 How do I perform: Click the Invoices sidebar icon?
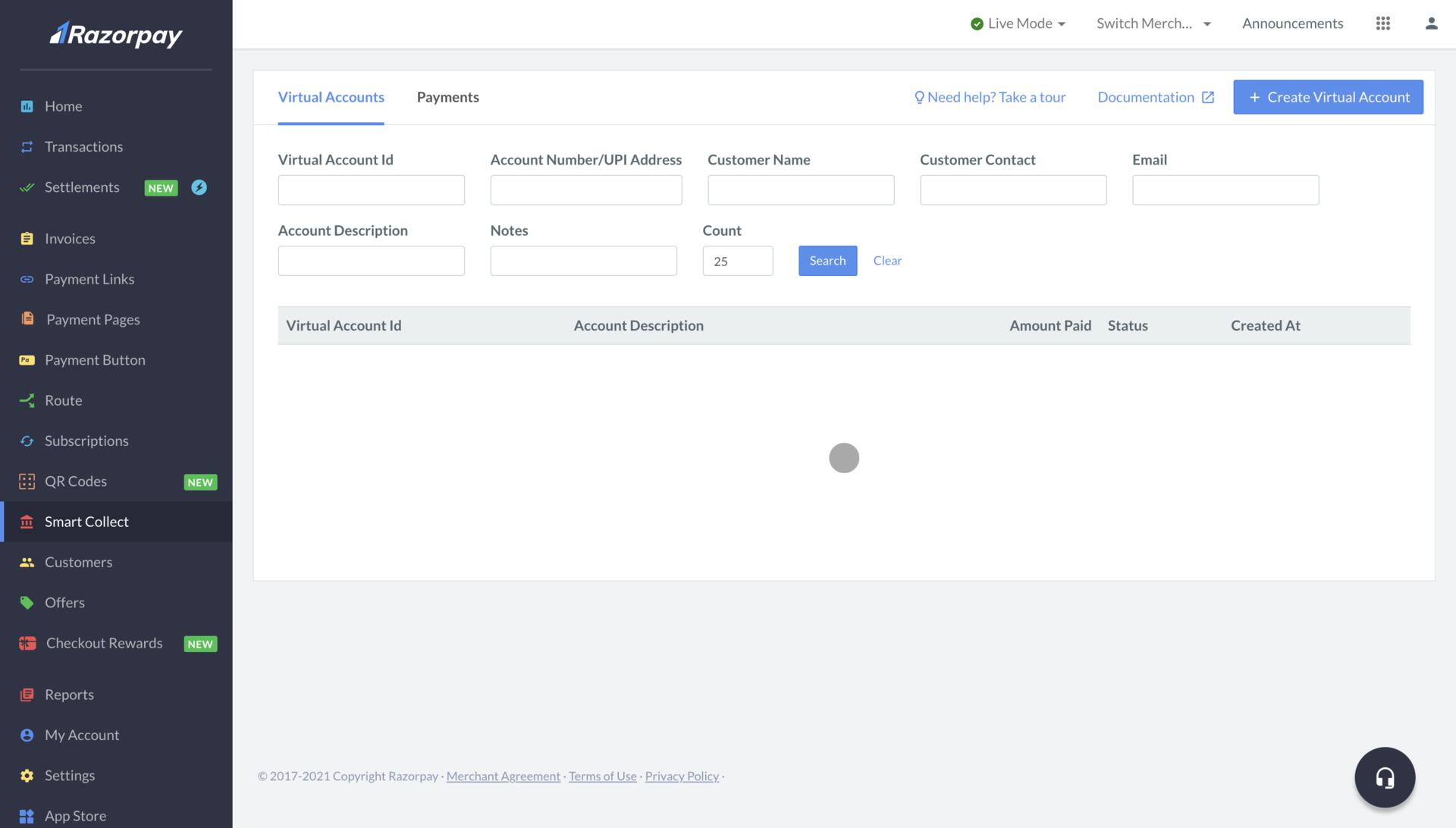coord(27,239)
